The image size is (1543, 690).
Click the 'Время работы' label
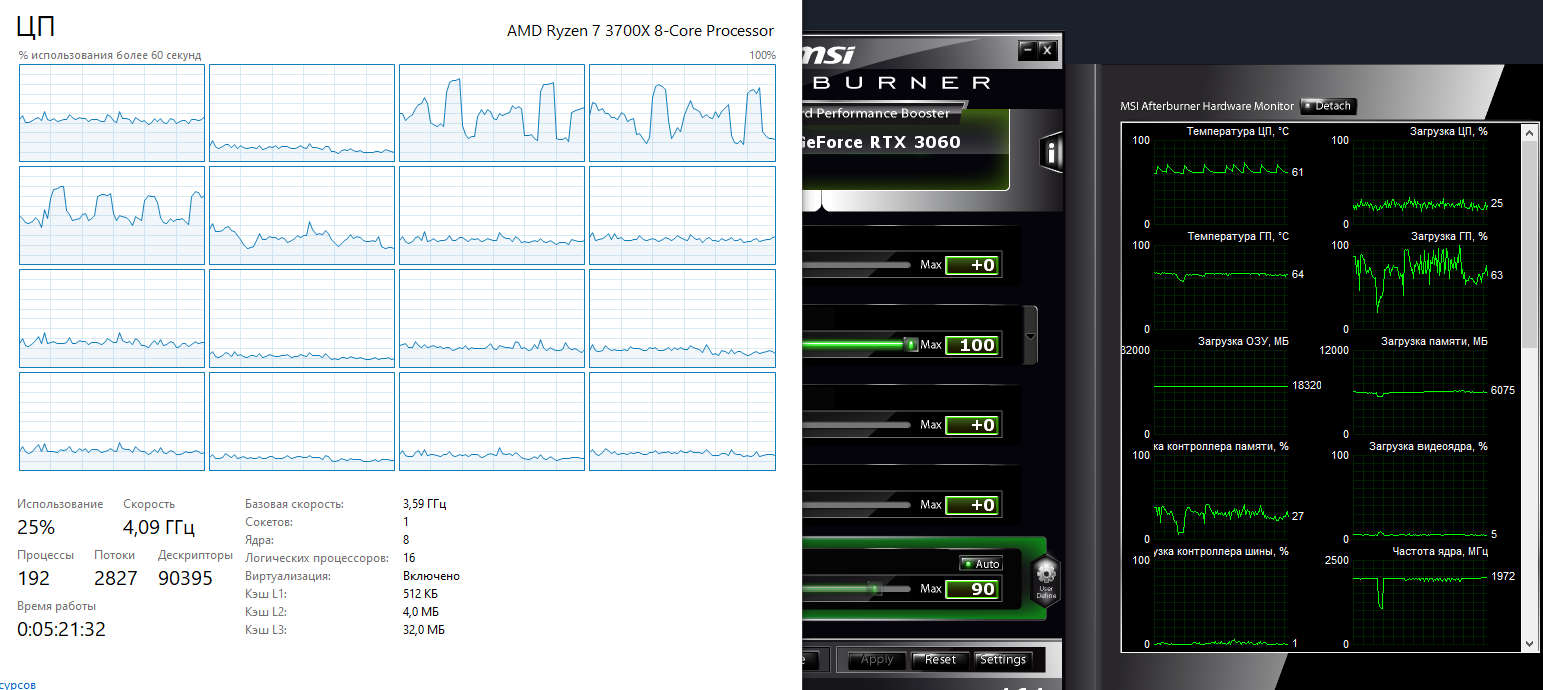click(x=57, y=606)
